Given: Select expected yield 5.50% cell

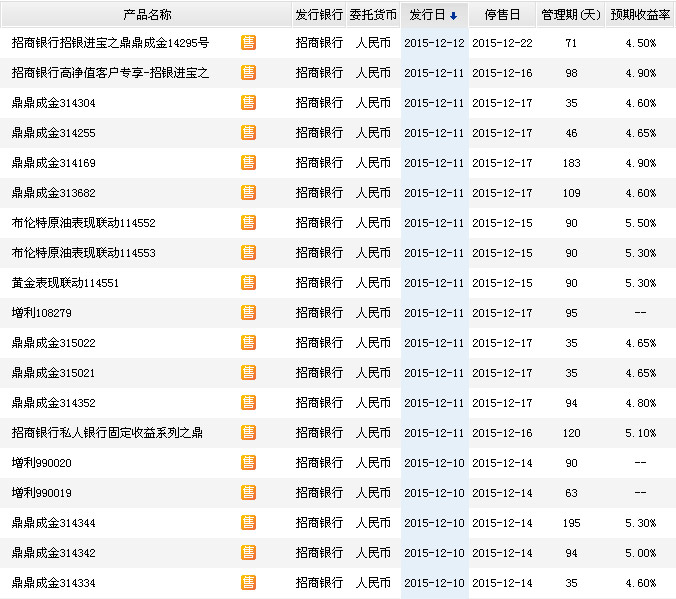Looking at the screenshot, I should pyautogui.click(x=641, y=223).
